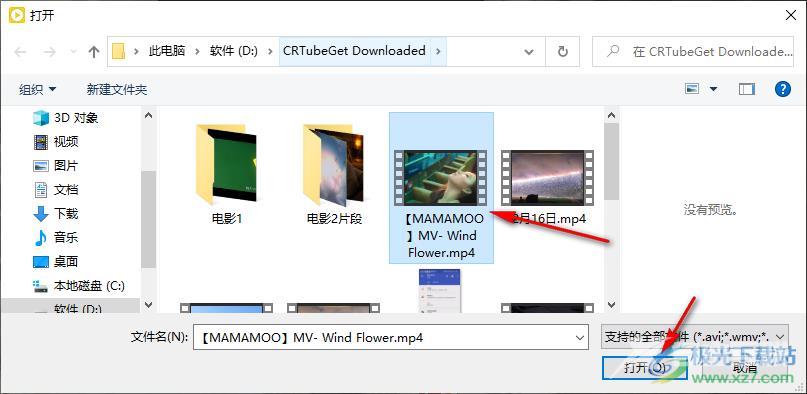Click the search box for CRTubeGet Downloaded
This screenshot has height=394, width=807.
click(x=693, y=51)
